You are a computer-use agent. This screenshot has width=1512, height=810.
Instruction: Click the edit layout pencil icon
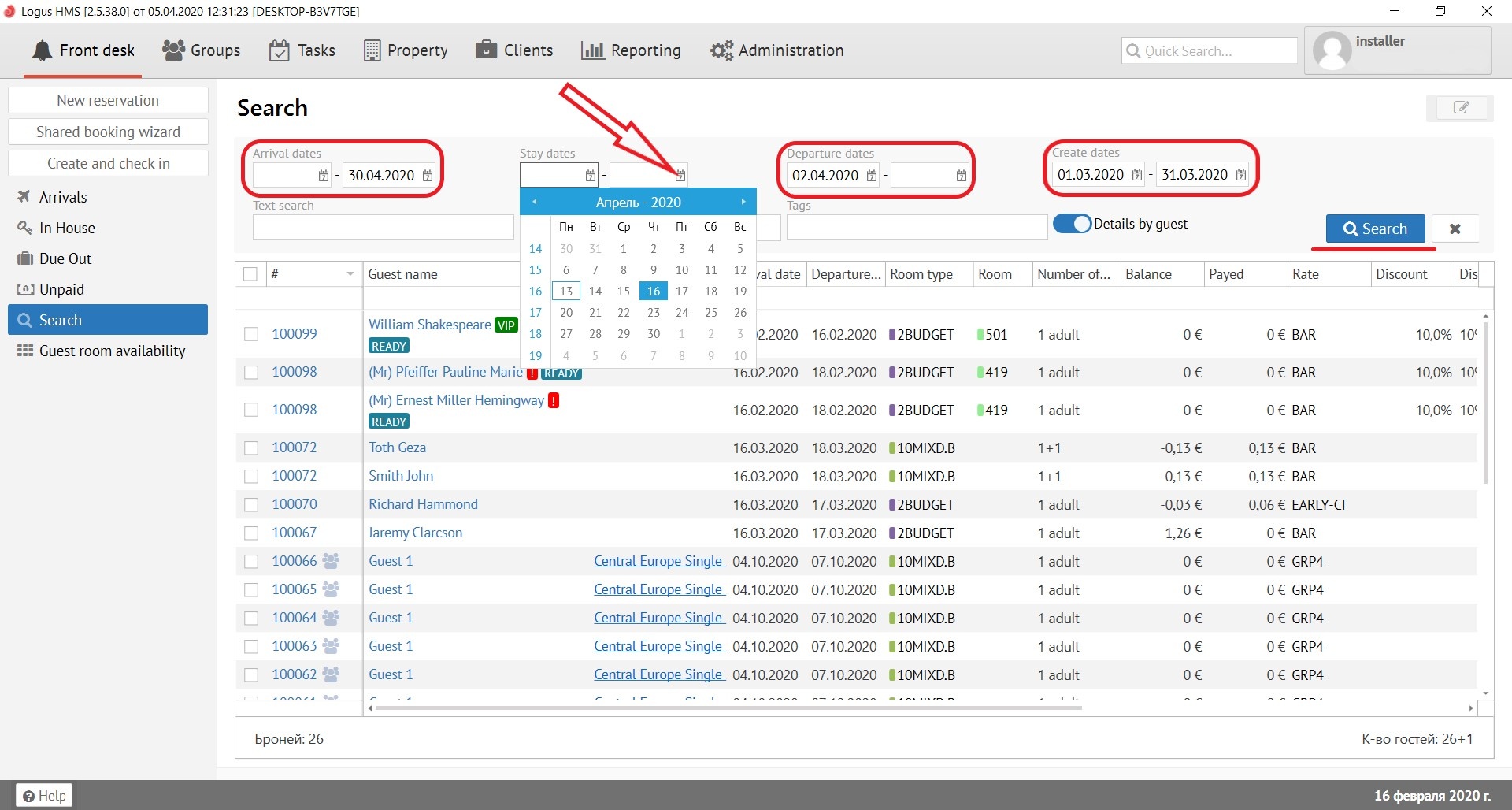(1460, 108)
